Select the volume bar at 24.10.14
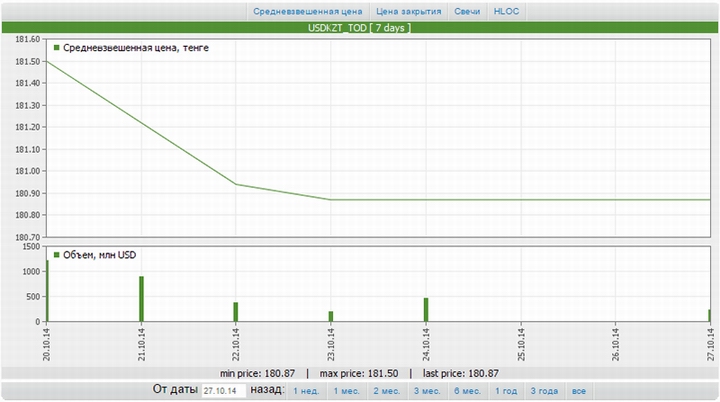This screenshot has width=720, height=402. coord(425,310)
